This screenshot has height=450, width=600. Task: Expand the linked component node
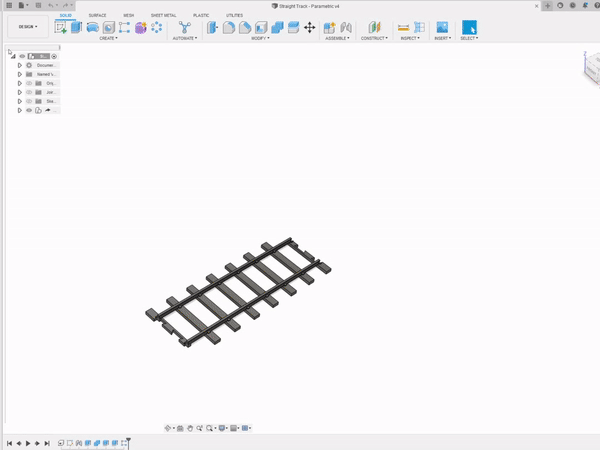click(20, 110)
